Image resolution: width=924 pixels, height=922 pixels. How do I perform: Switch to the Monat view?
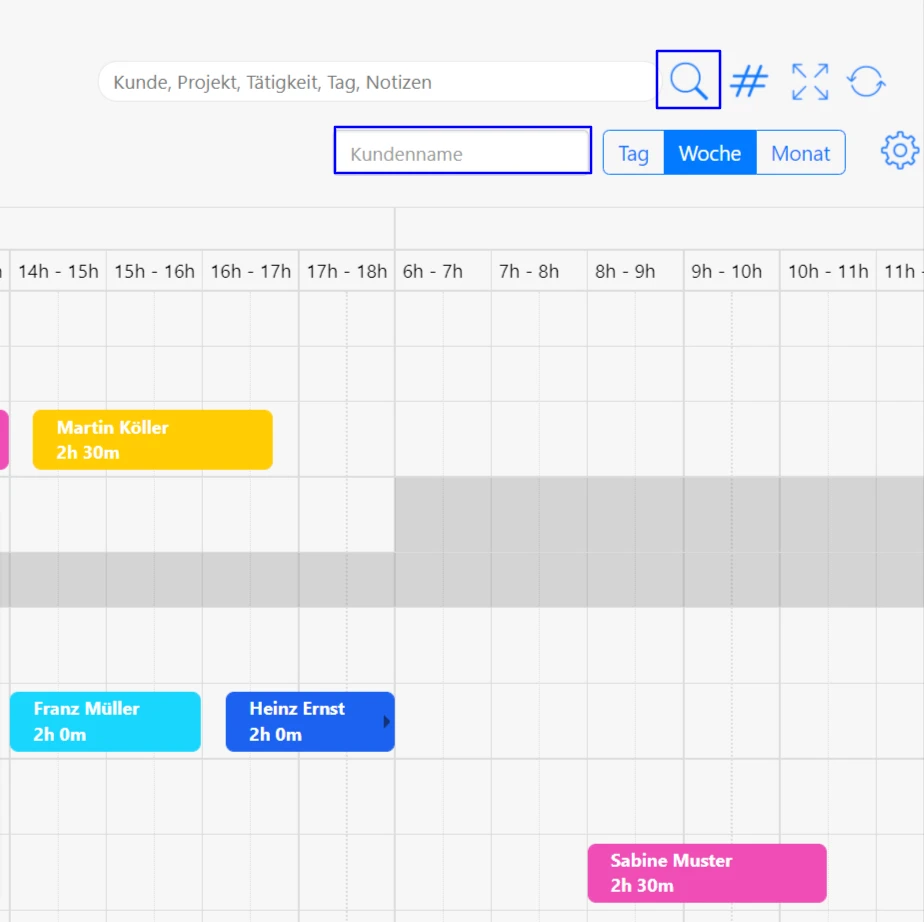[x=800, y=153]
